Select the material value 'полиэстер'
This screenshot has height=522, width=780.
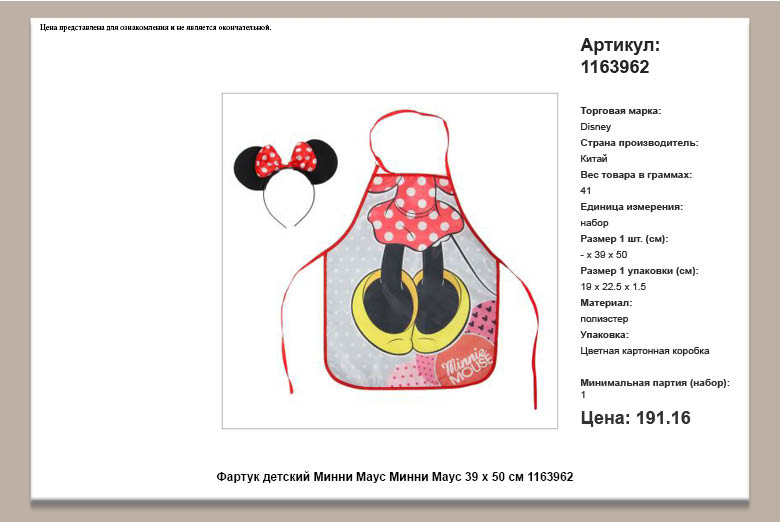pyautogui.click(x=604, y=319)
